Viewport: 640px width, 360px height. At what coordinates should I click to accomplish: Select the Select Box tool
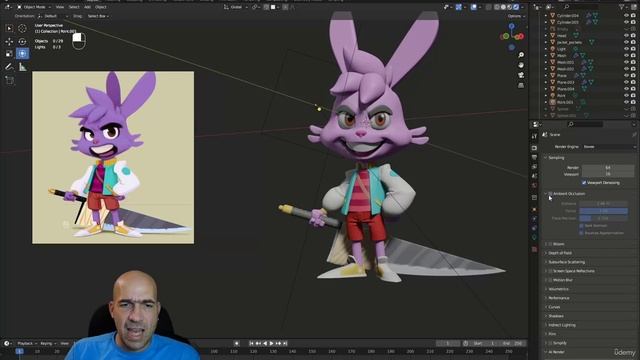9,29
